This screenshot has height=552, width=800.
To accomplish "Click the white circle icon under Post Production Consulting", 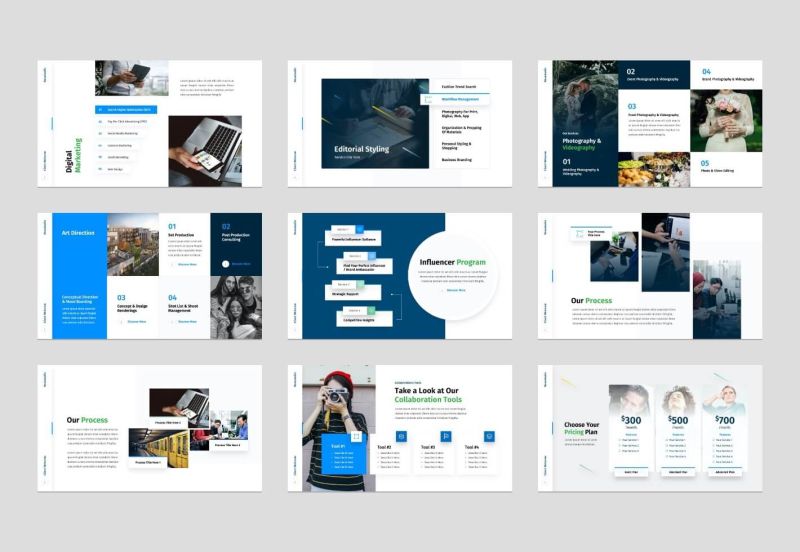I will [226, 264].
